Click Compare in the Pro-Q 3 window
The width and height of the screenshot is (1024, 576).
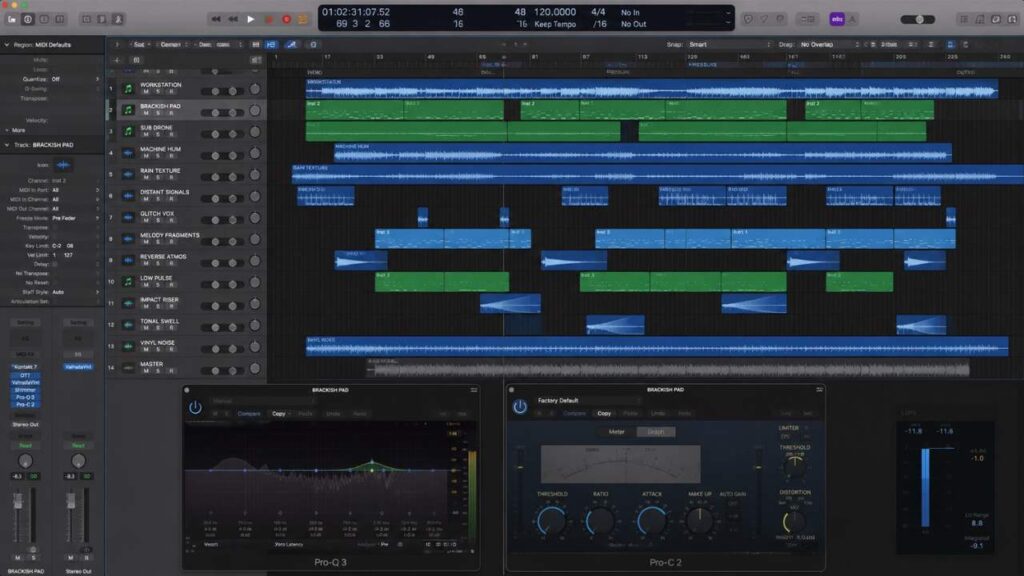point(249,414)
